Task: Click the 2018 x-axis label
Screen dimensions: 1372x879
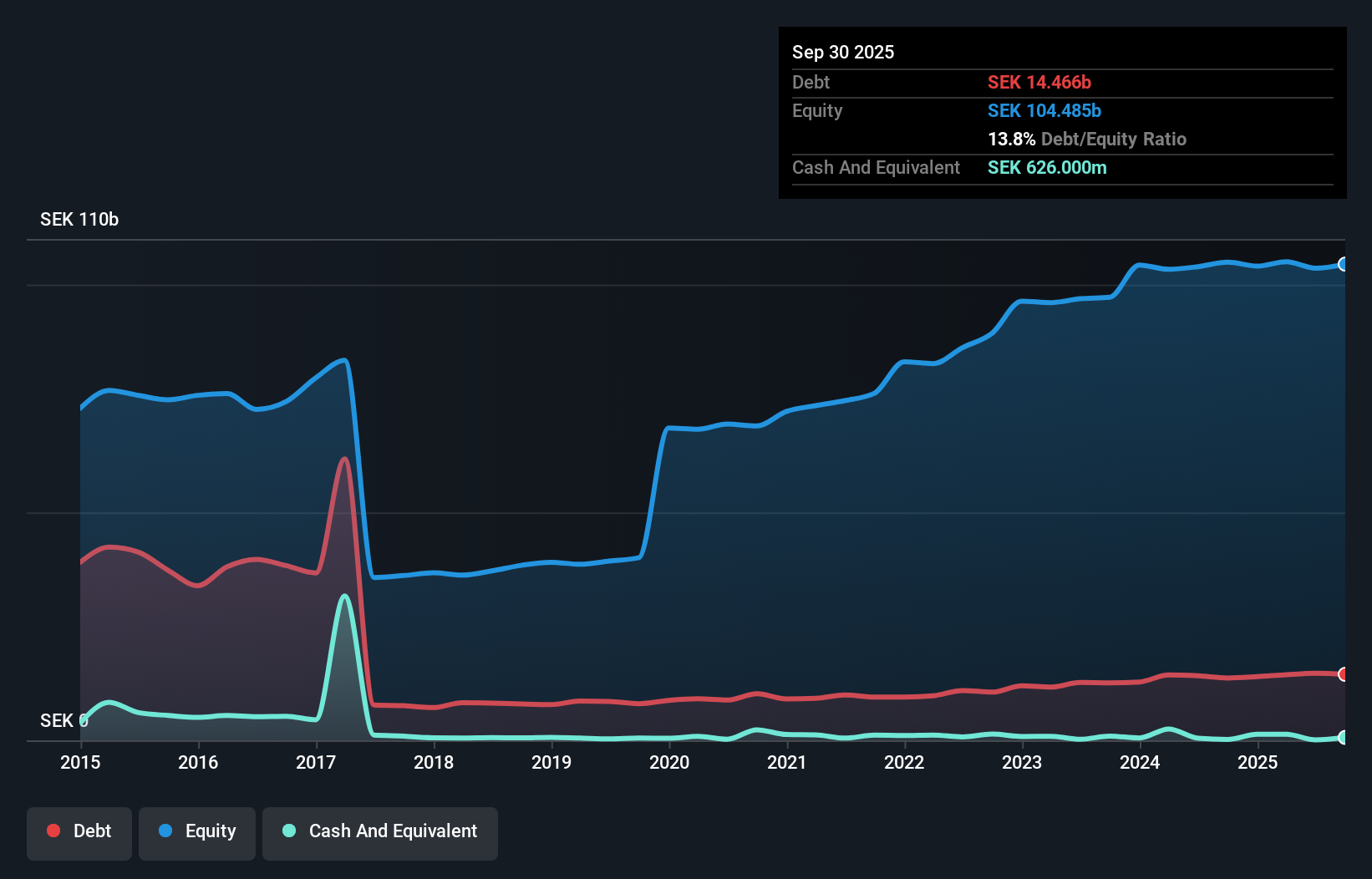Action: click(434, 762)
